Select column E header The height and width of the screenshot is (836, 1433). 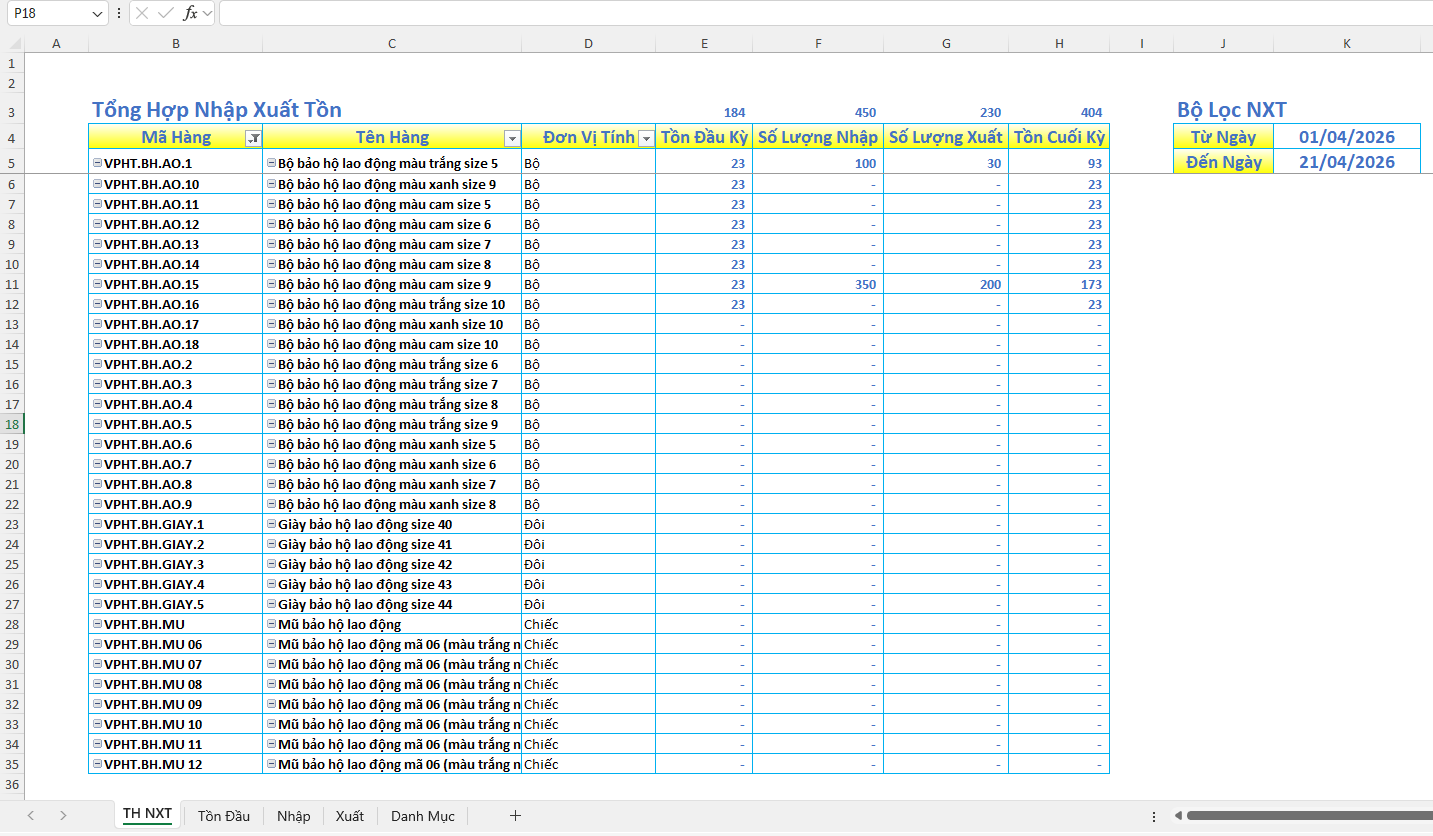pos(705,43)
